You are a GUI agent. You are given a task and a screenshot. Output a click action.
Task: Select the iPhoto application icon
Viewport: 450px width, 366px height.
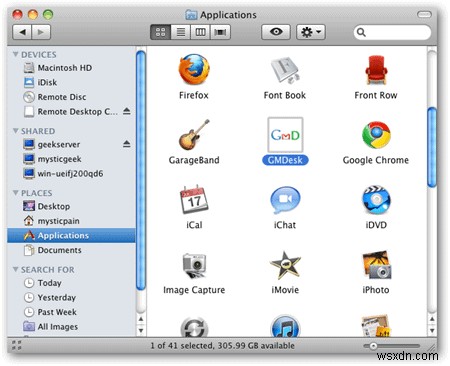coord(377,265)
